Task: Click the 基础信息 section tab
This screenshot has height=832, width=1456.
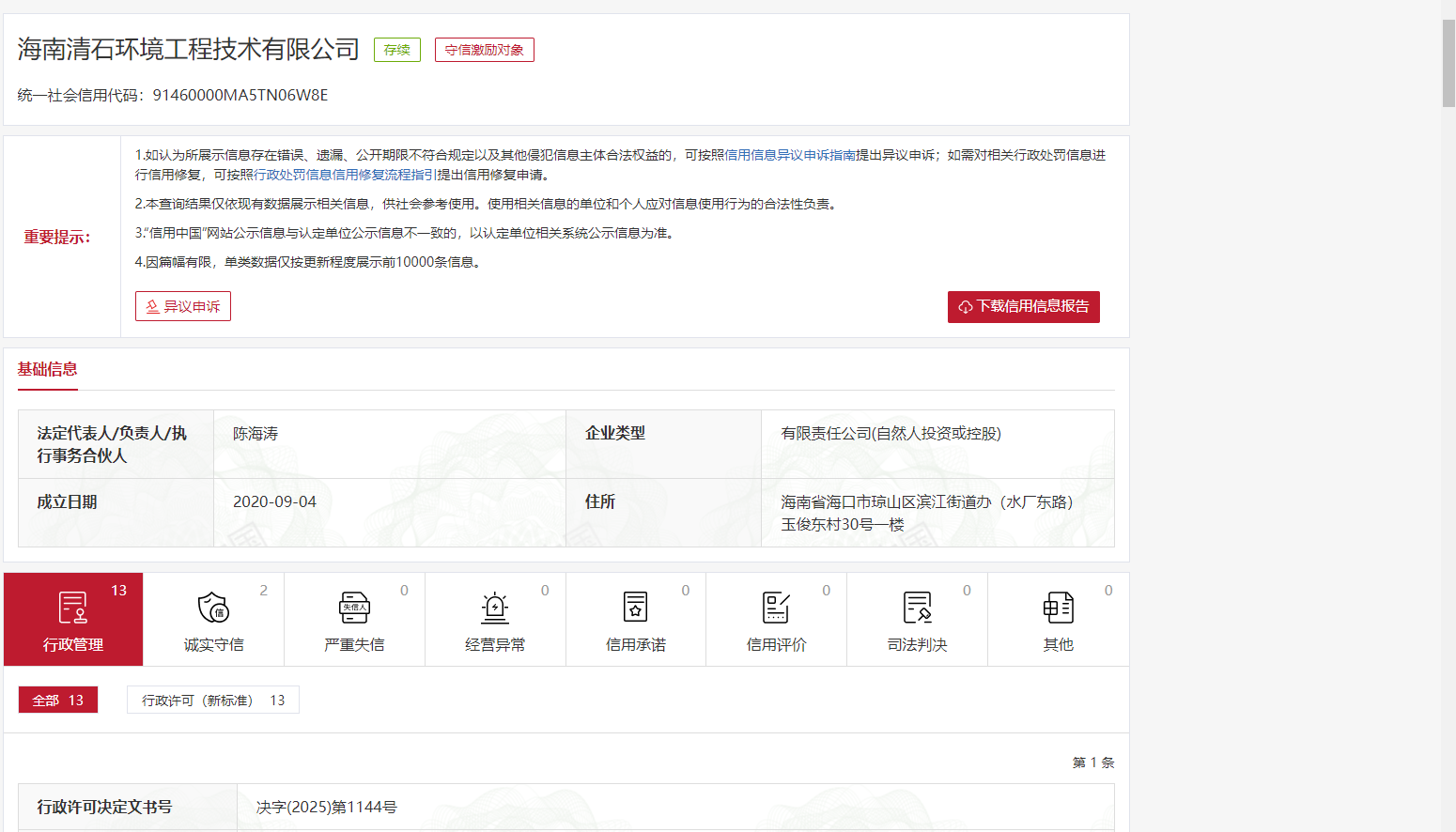Action: click(x=47, y=369)
